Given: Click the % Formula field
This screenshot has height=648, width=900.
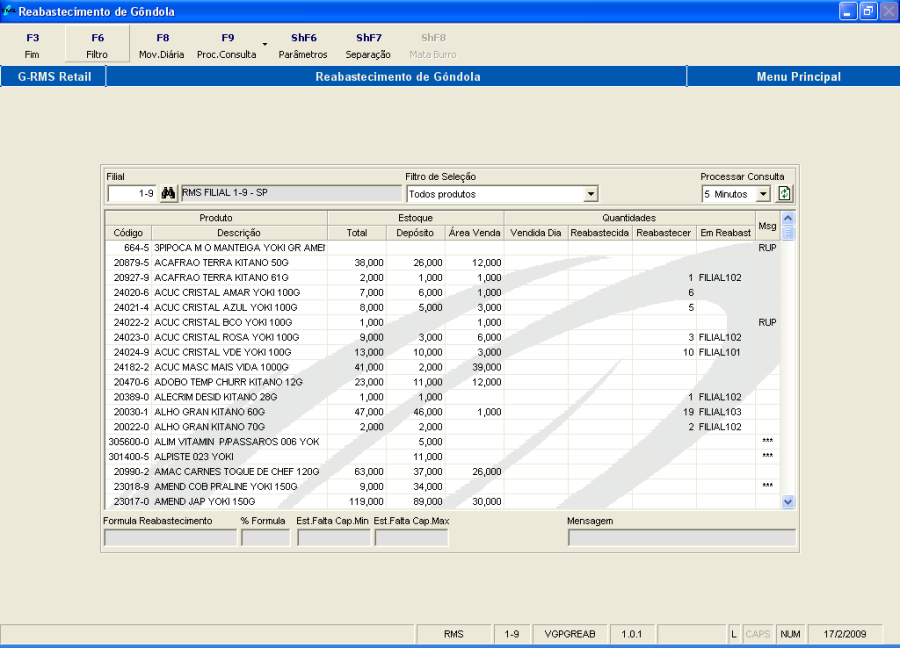Looking at the screenshot, I should 266,538.
